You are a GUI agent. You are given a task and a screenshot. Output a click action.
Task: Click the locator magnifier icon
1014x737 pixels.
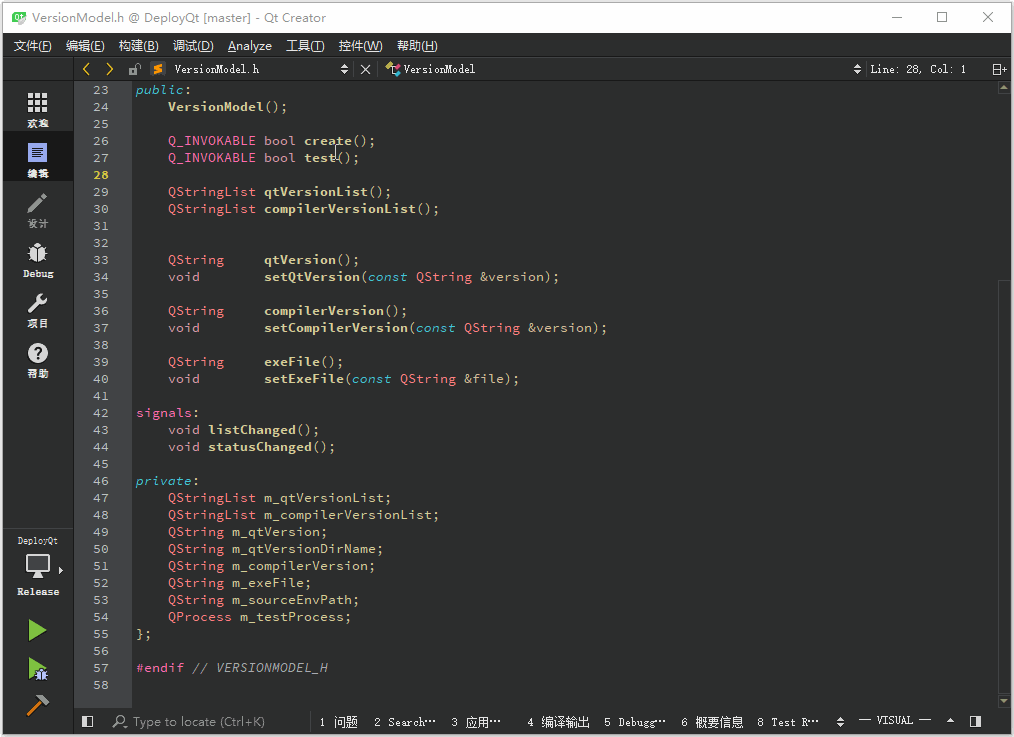pos(120,721)
